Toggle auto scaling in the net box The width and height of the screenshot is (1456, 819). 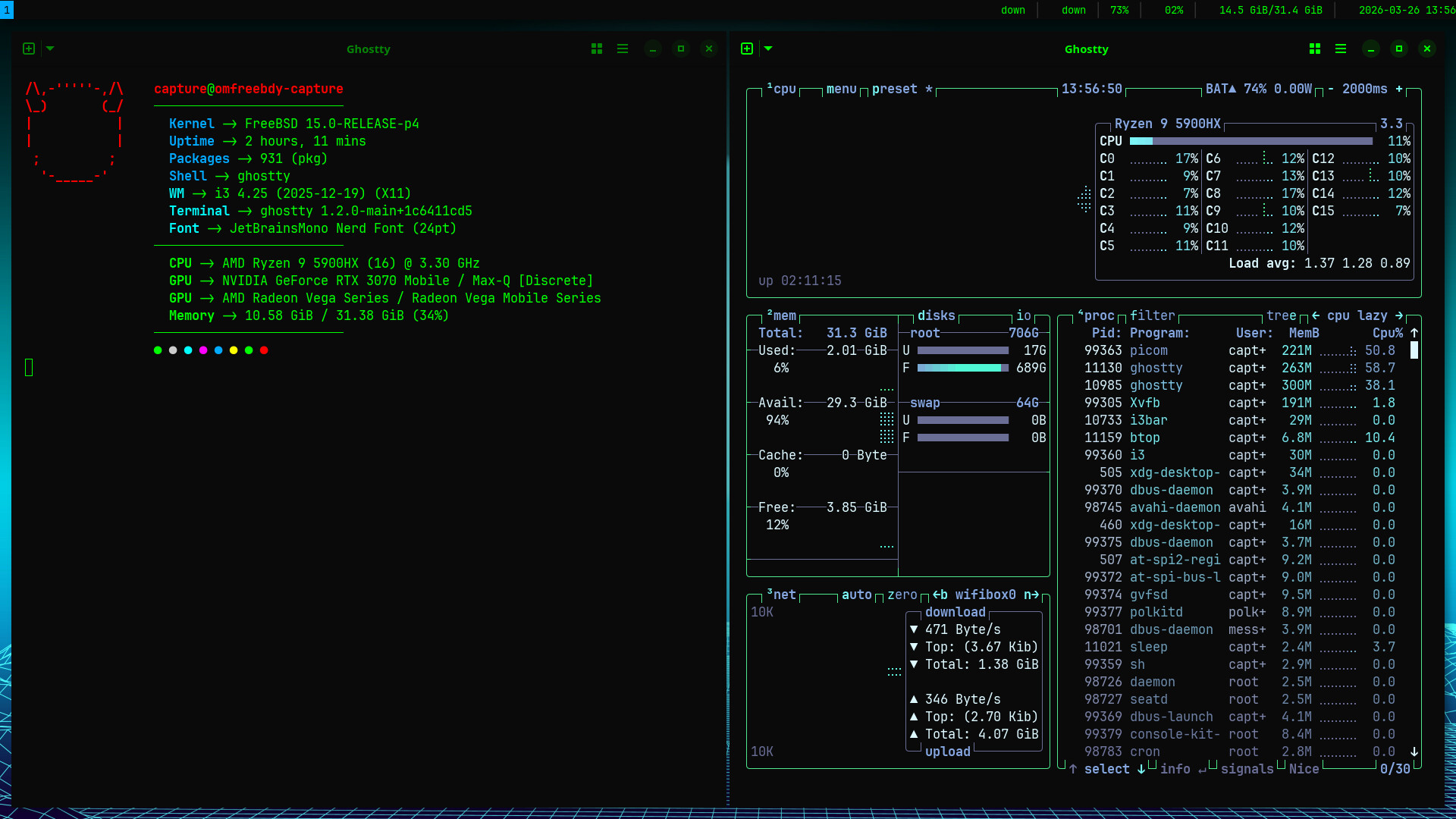pos(858,595)
